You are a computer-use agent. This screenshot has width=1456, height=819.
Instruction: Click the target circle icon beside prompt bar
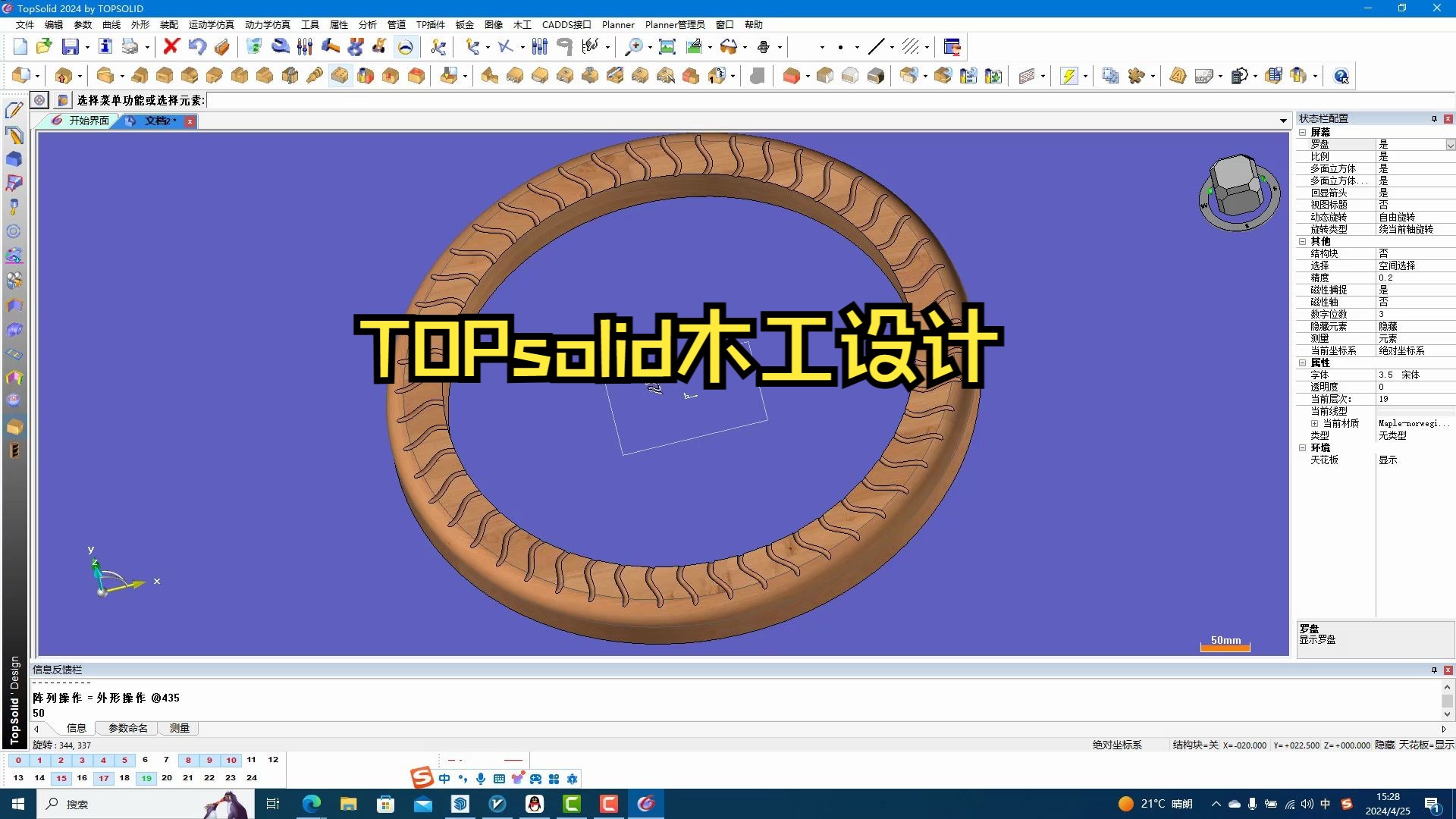pos(39,100)
